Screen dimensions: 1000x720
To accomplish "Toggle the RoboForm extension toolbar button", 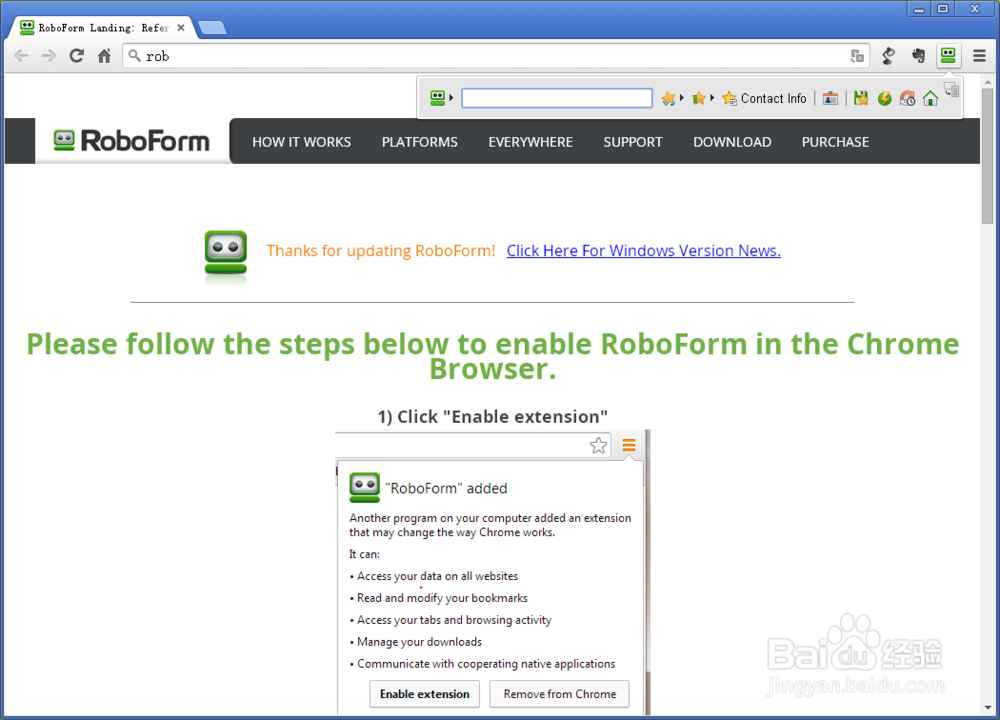I will (x=948, y=55).
